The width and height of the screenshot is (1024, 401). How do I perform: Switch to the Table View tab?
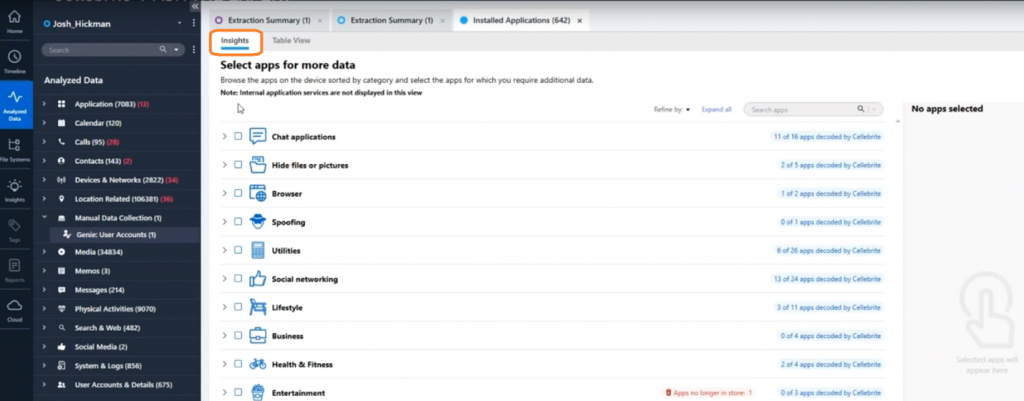click(291, 40)
